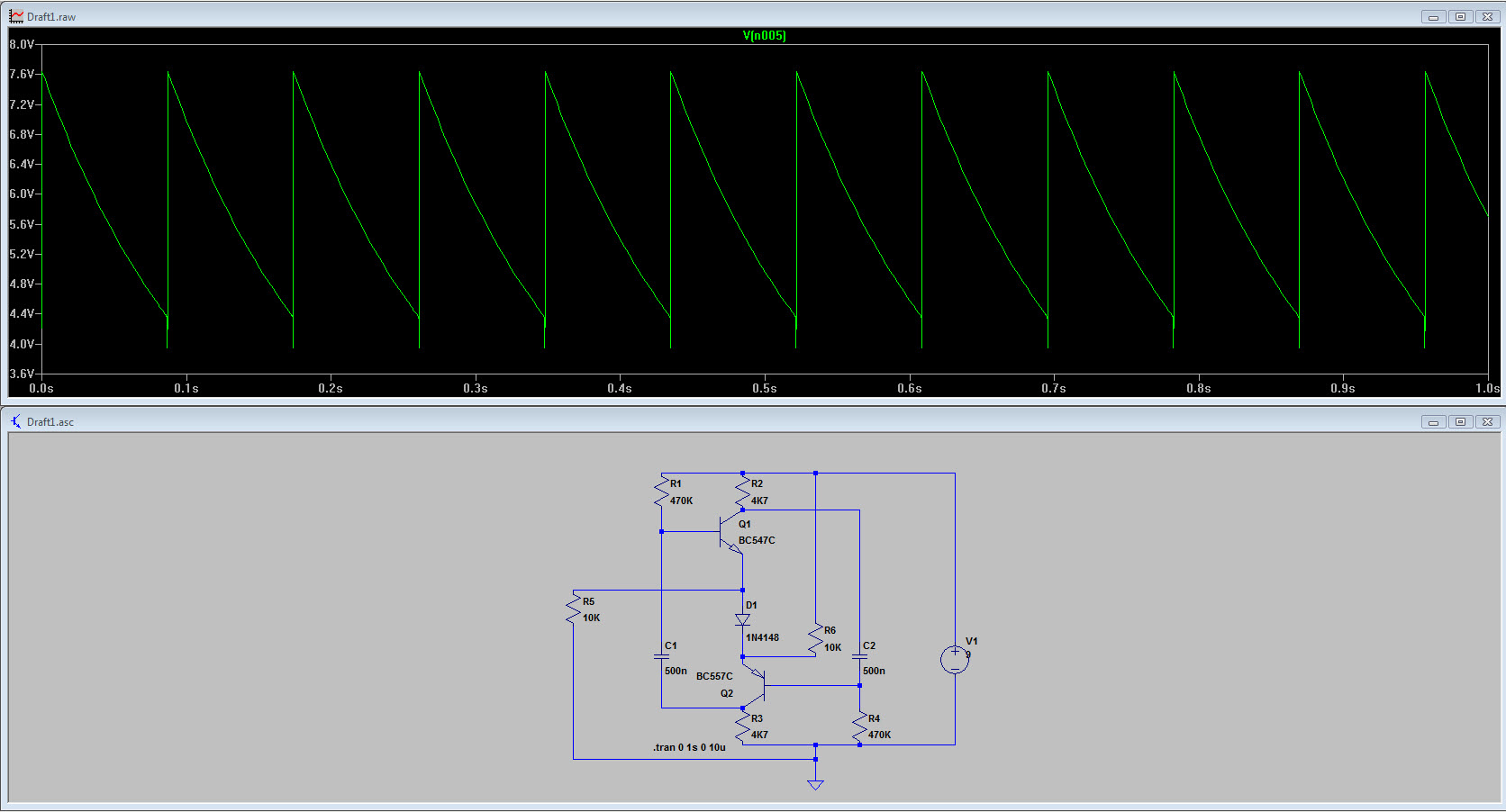Click the 500n value beside C1

coord(676,671)
